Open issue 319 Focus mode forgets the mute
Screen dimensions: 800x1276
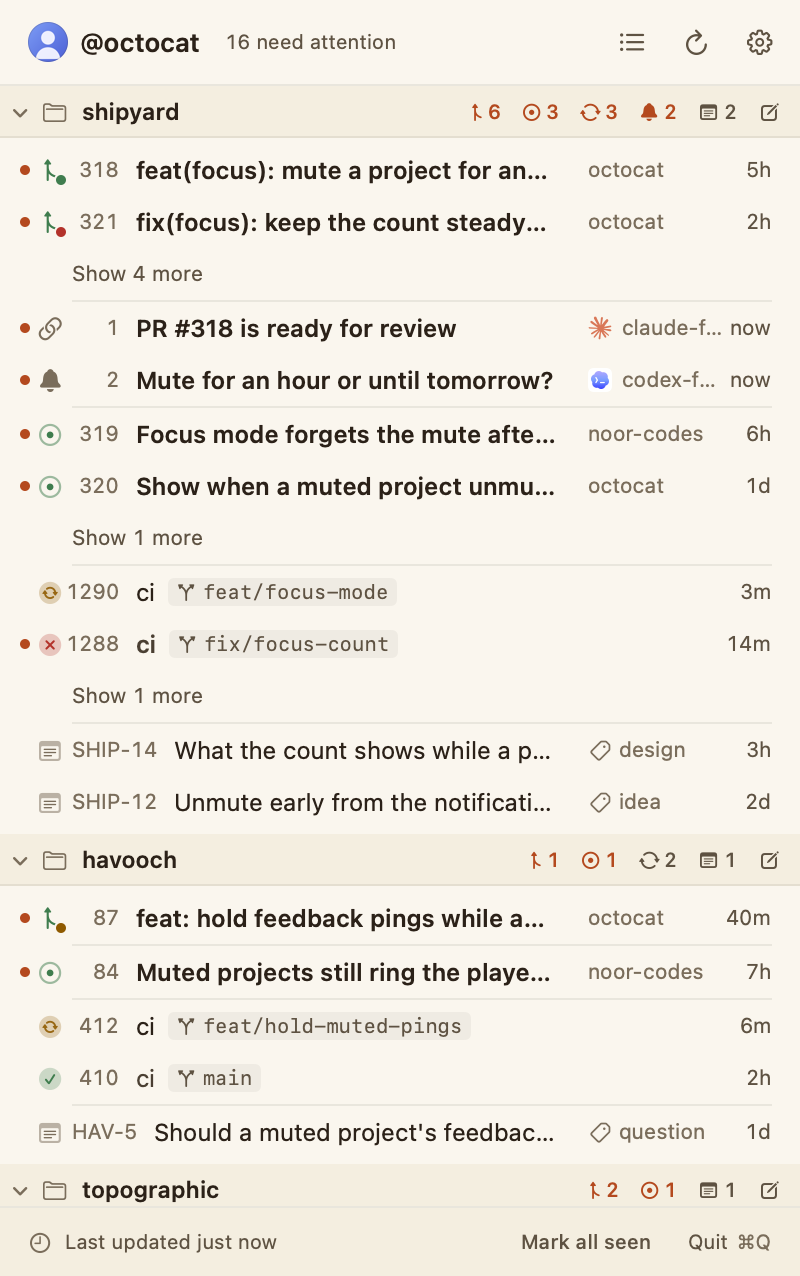pos(400,434)
